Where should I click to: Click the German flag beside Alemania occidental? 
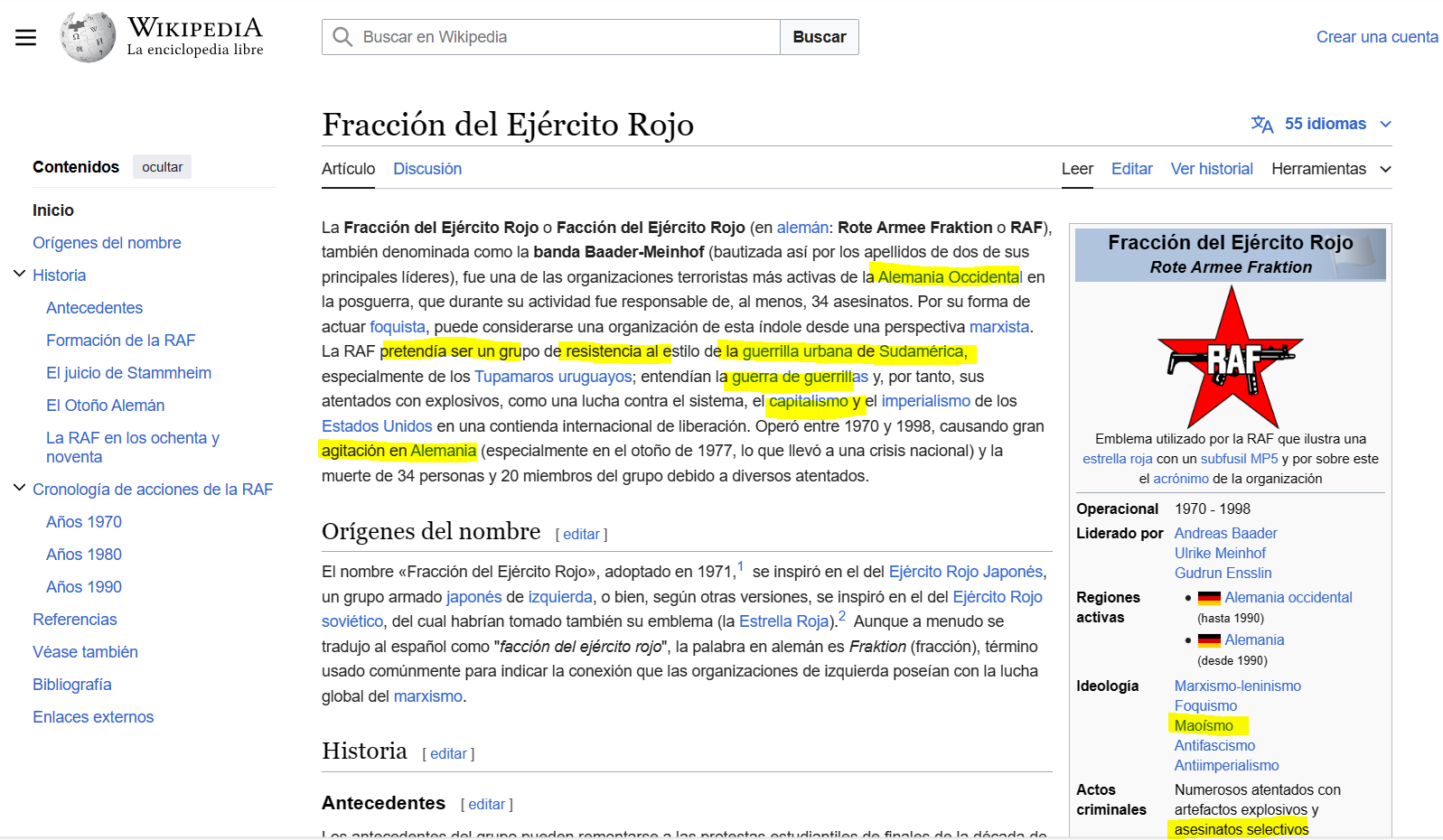pyautogui.click(x=1209, y=598)
